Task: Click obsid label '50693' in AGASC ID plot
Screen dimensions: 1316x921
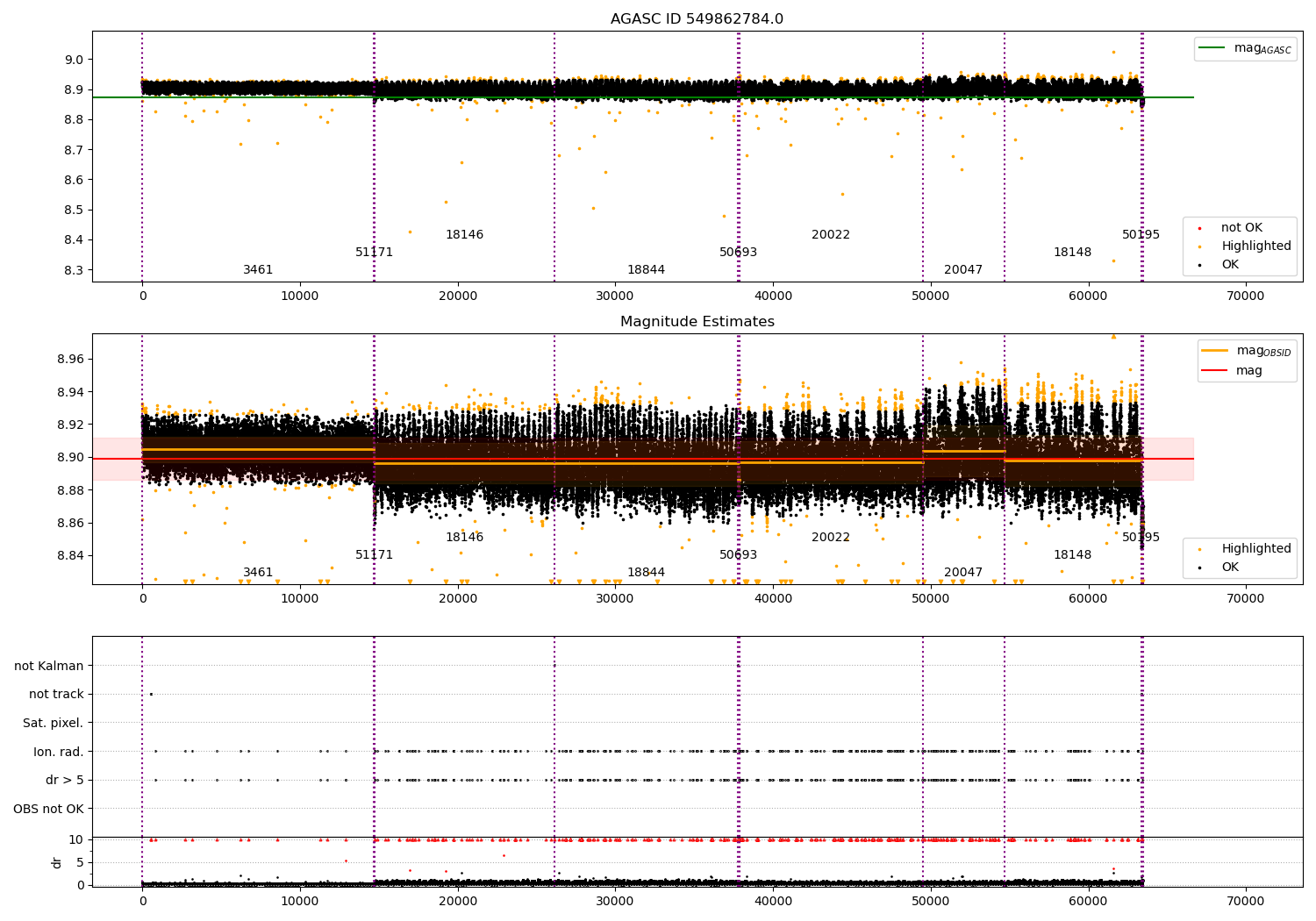Action: point(738,253)
